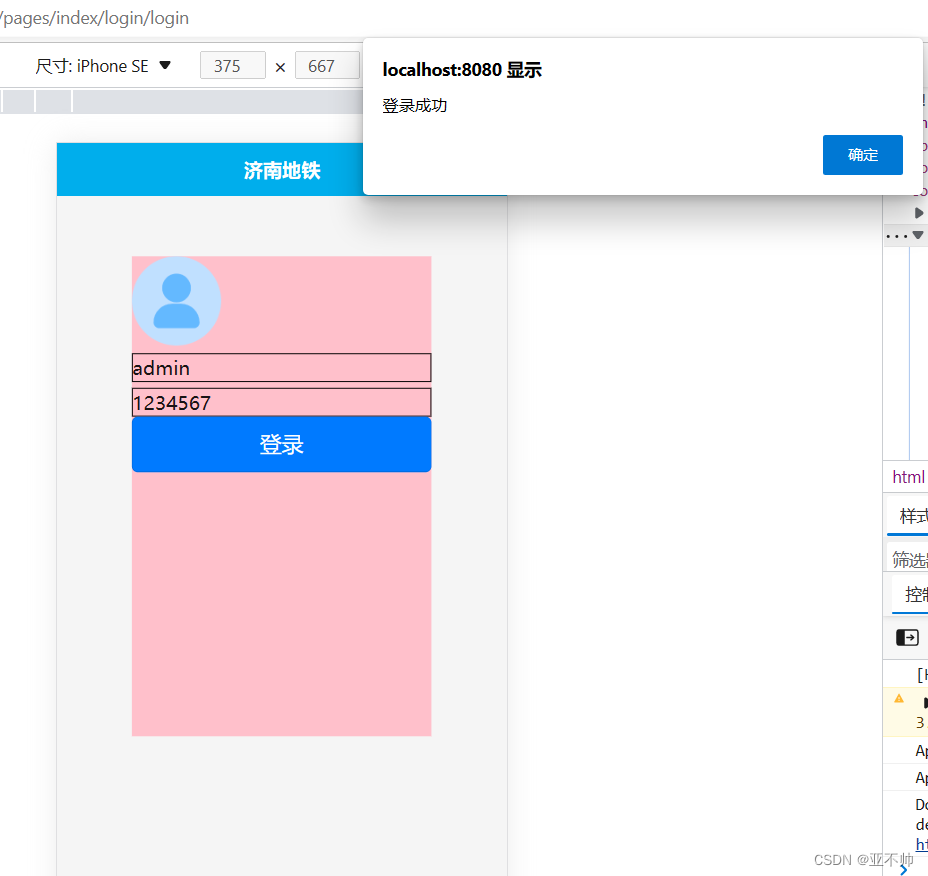Click the password field showing 1234567
The image size is (928, 876).
click(281, 402)
